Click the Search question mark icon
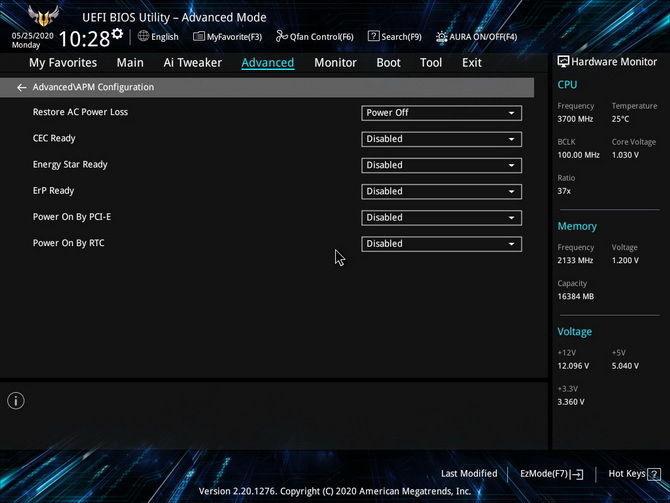The height and width of the screenshot is (503, 670). pos(373,36)
